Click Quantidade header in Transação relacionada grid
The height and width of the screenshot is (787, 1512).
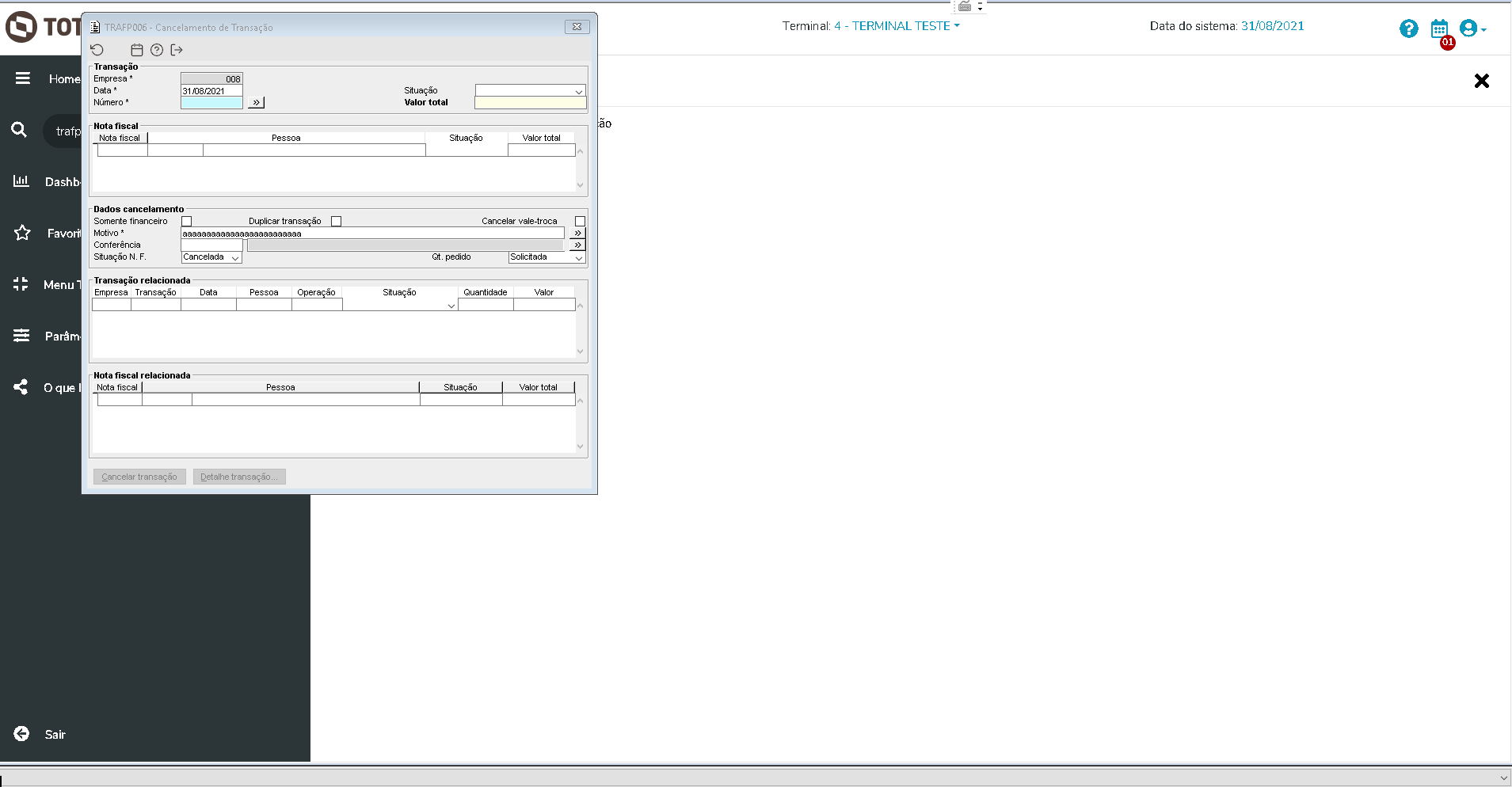[x=486, y=292]
